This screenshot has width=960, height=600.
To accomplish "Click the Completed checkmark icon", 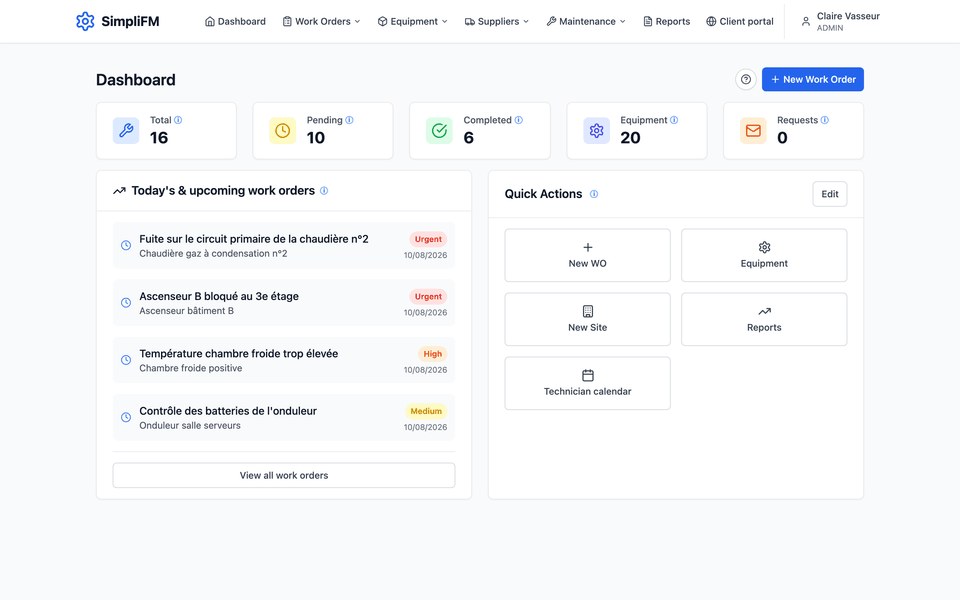I will pyautogui.click(x=439, y=130).
